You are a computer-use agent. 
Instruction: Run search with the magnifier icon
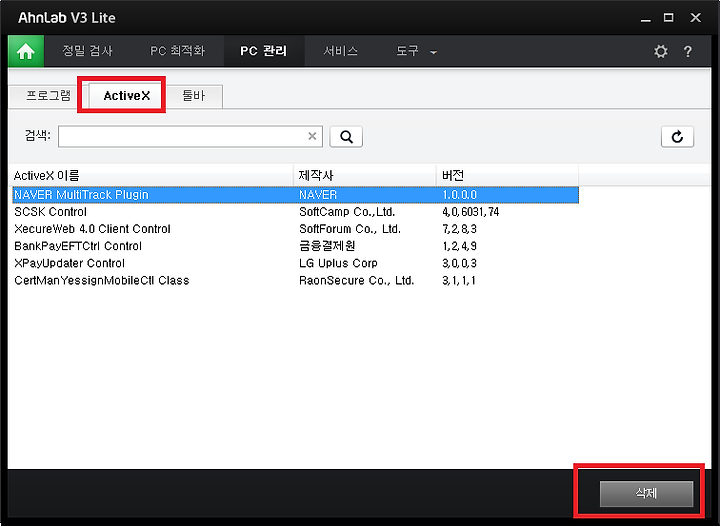click(x=346, y=137)
